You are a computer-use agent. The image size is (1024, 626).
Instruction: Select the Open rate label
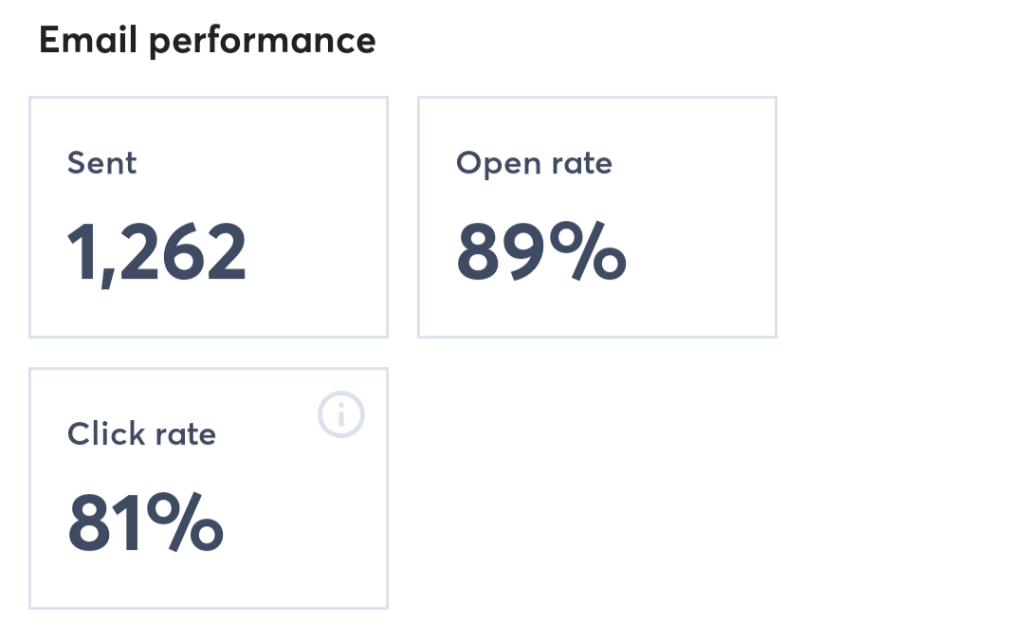[x=534, y=163]
